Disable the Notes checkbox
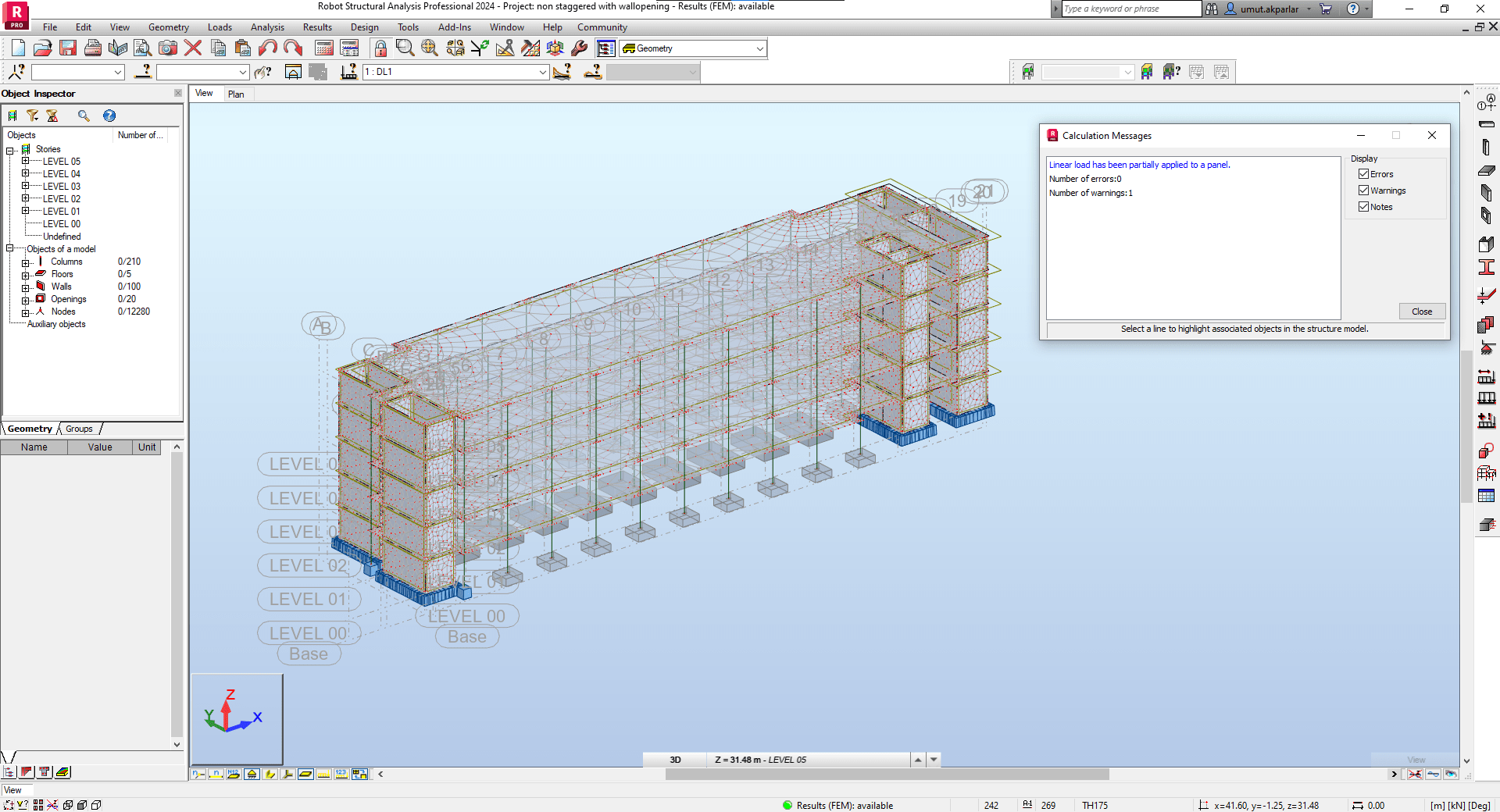The height and width of the screenshot is (812, 1500). point(1363,207)
